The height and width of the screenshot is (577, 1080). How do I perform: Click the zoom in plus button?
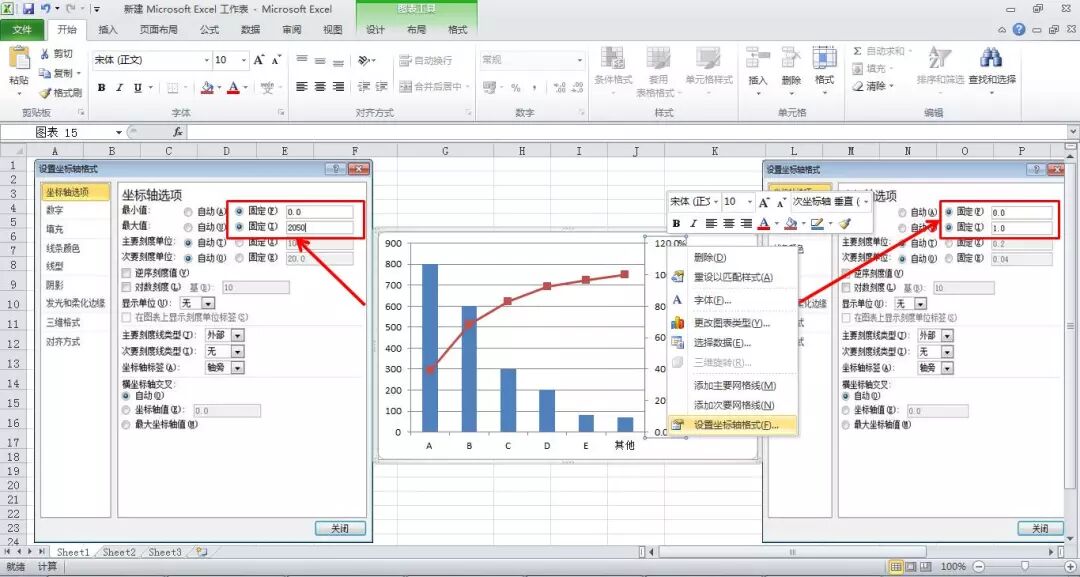1070,566
